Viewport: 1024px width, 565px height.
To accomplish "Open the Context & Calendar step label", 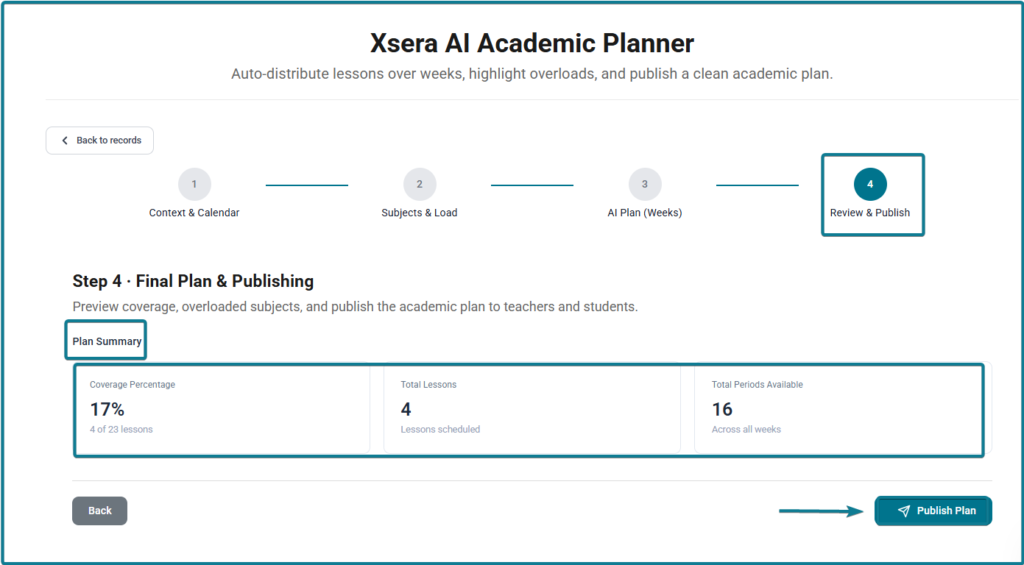I will coord(194,213).
